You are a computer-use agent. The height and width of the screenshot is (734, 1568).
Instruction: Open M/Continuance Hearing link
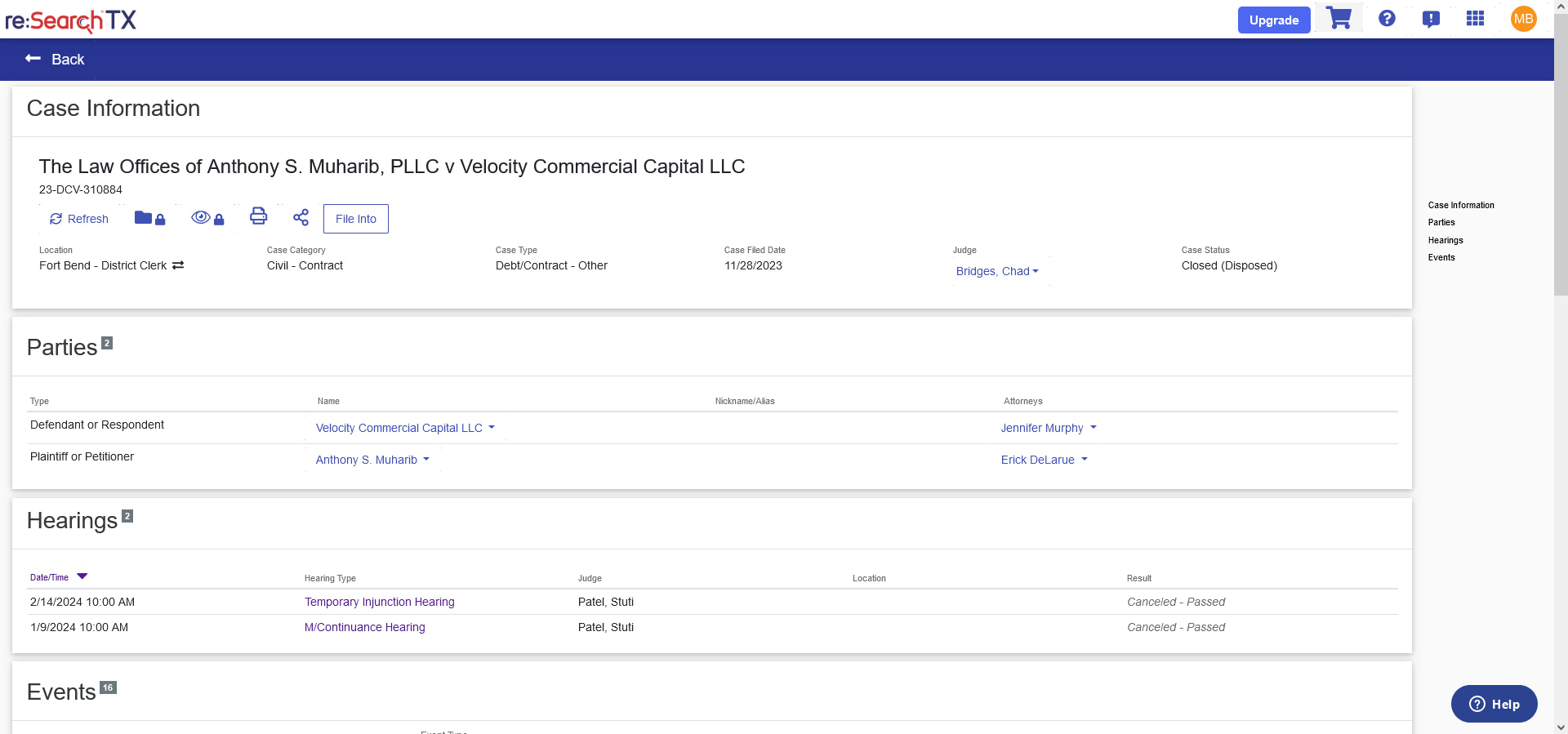pos(365,627)
